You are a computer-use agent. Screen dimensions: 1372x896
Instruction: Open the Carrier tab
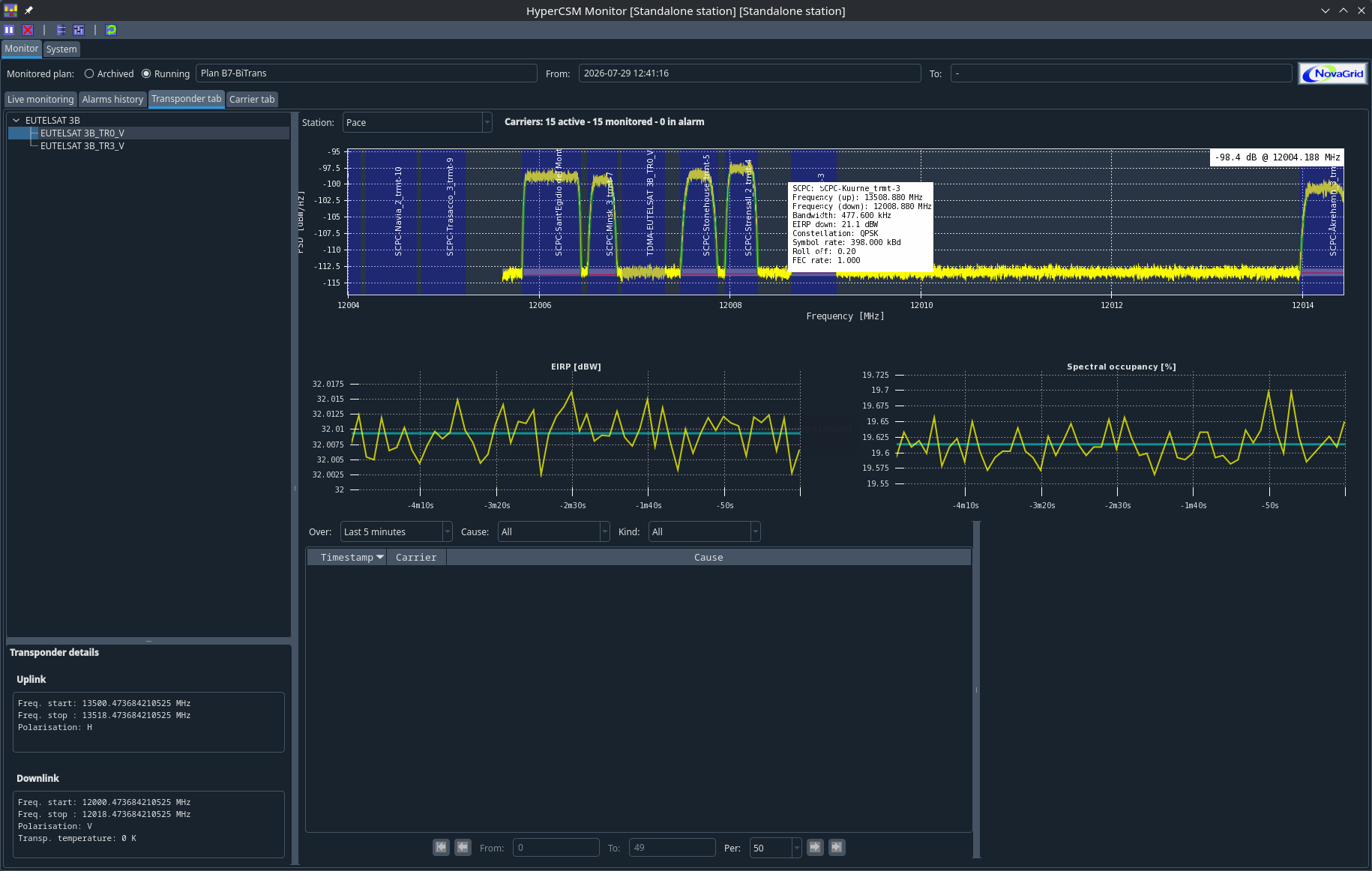(251, 99)
